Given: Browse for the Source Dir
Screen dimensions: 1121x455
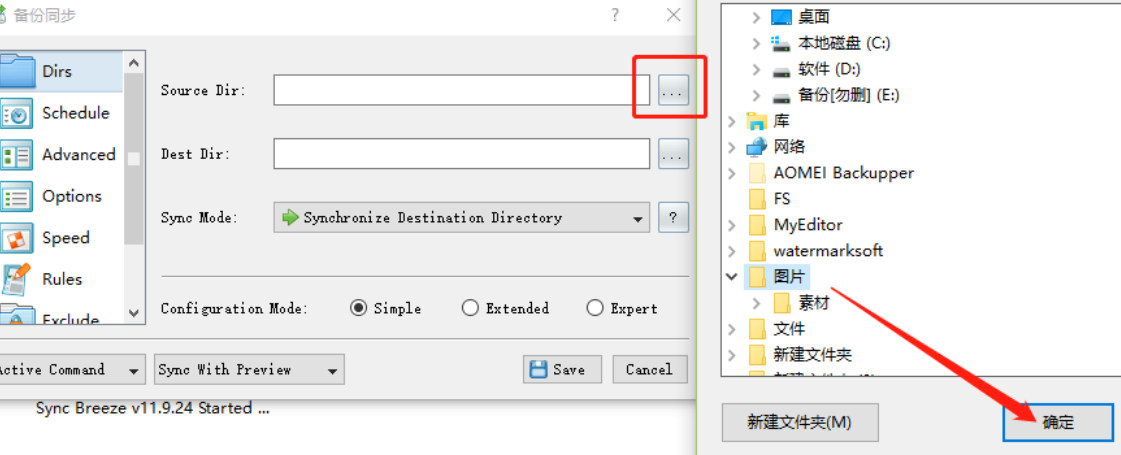Looking at the screenshot, I should [x=673, y=91].
